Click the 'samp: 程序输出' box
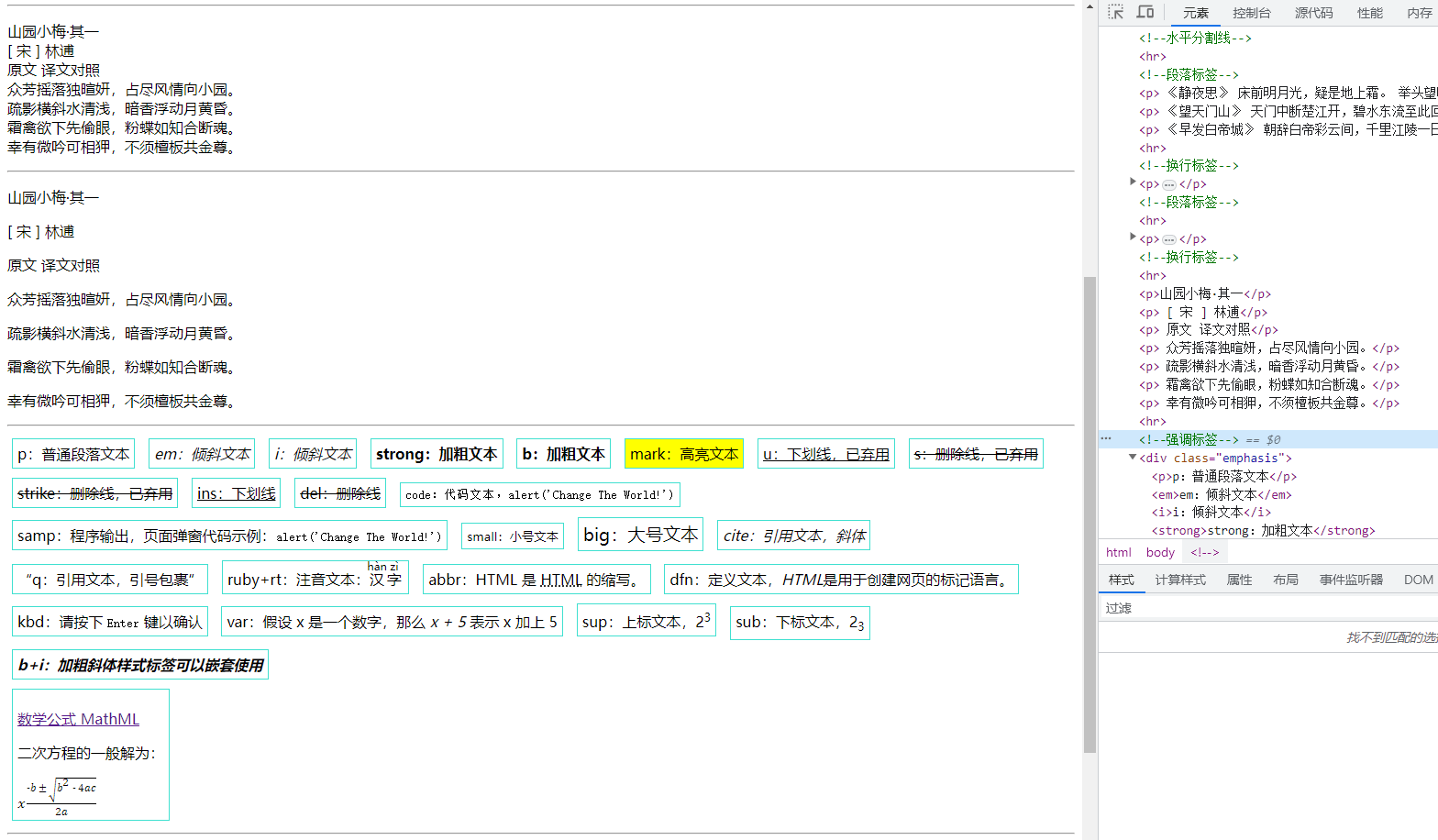This screenshot has width=1438, height=840. pos(229,536)
